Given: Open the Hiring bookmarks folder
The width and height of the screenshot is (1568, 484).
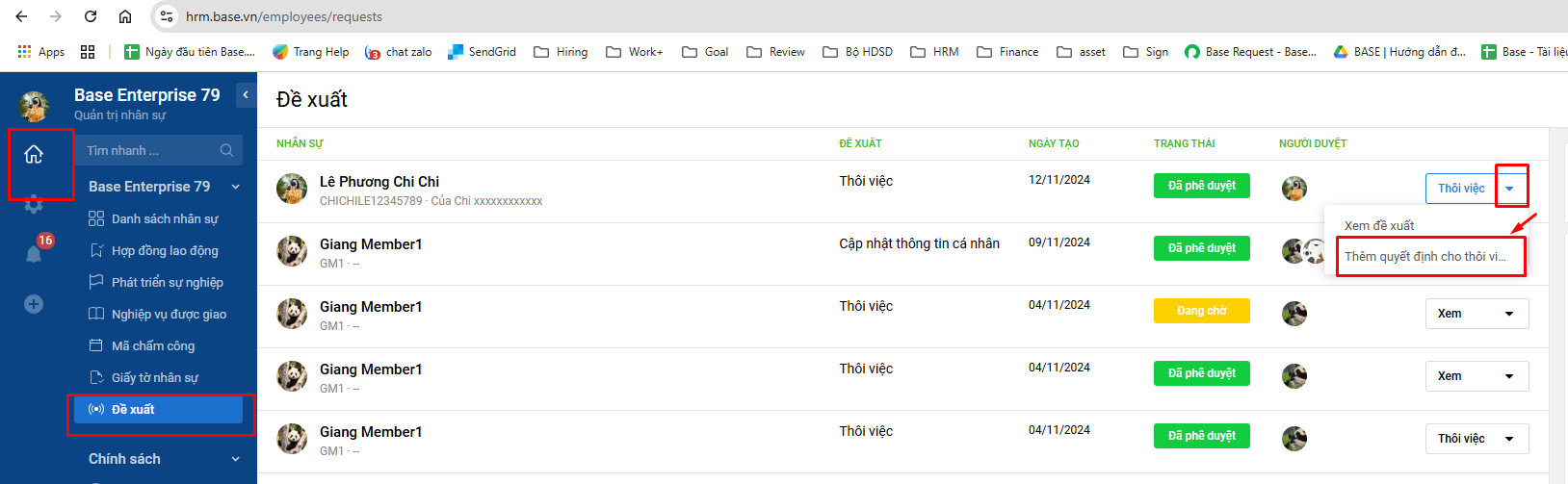Looking at the screenshot, I should click(x=561, y=52).
